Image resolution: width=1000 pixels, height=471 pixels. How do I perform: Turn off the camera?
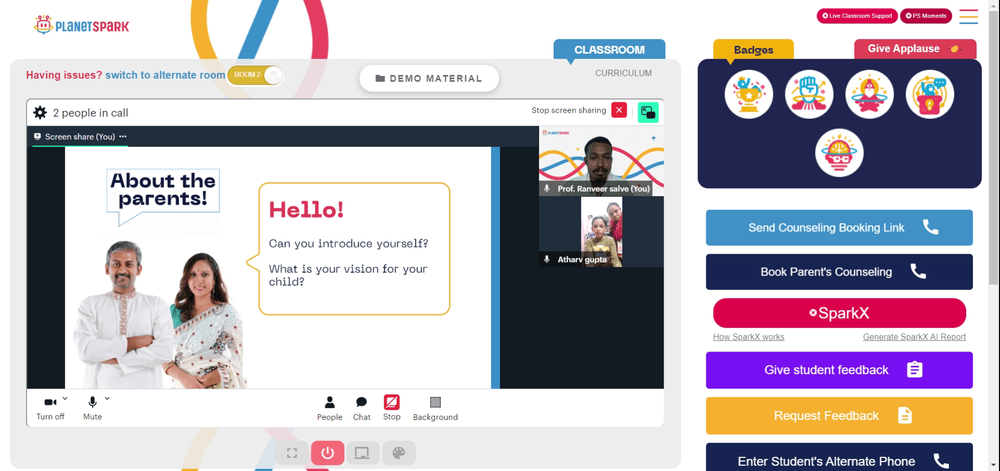pyautogui.click(x=50, y=408)
